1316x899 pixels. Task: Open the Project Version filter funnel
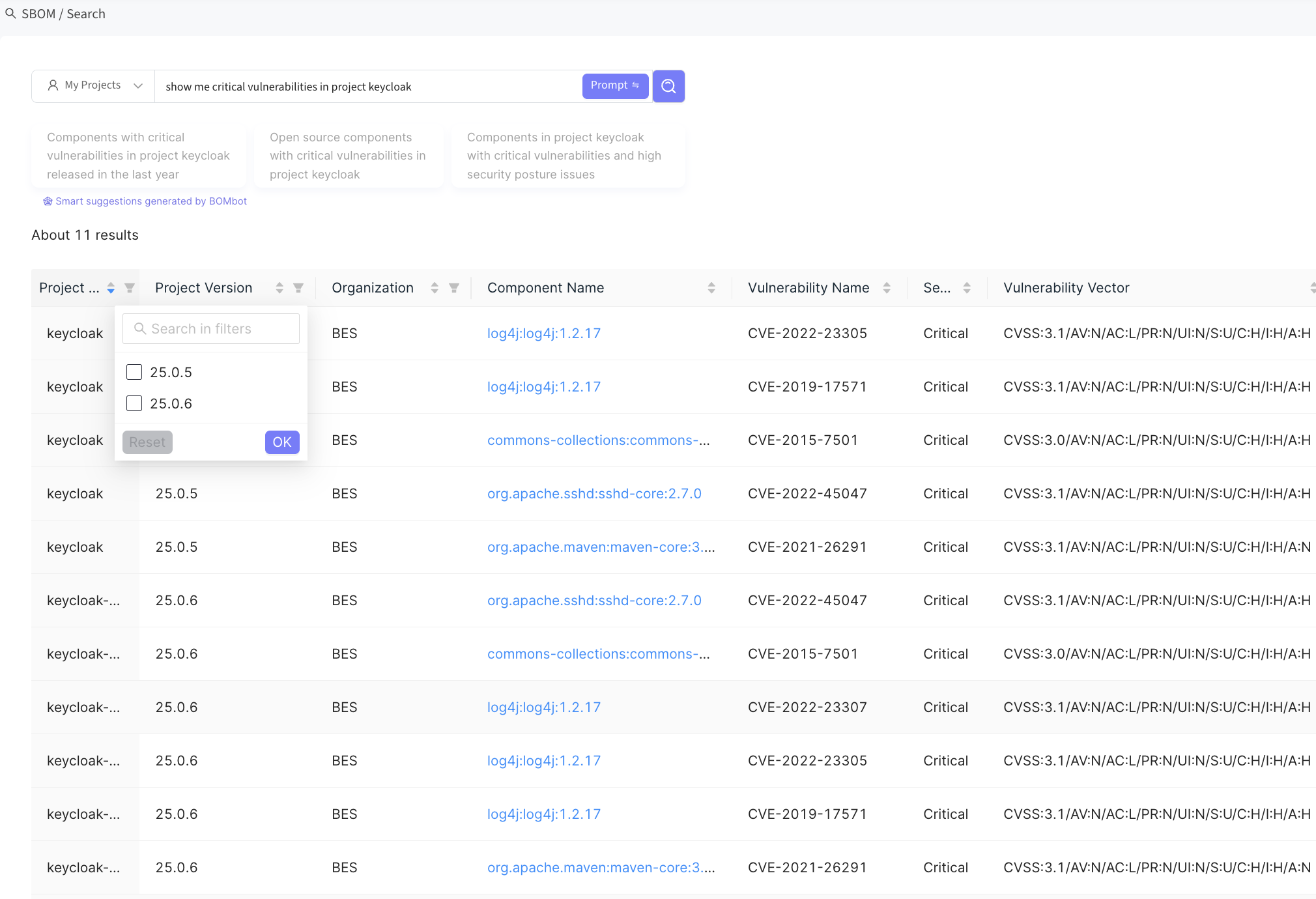(298, 288)
